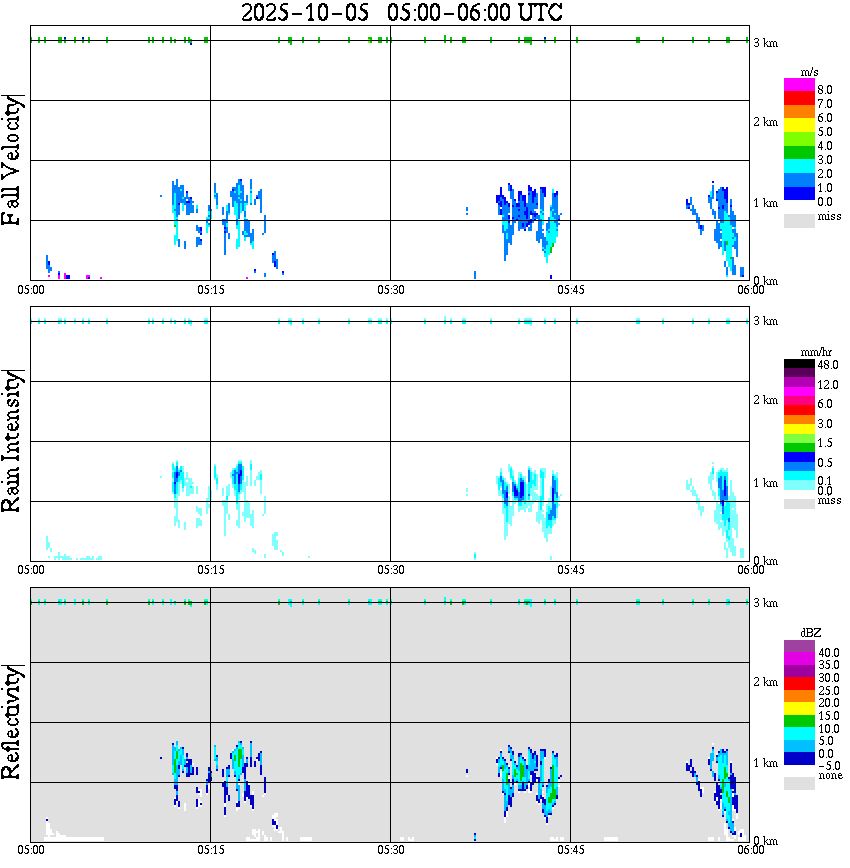Select green swatch in Reflectivity legend

799,721
